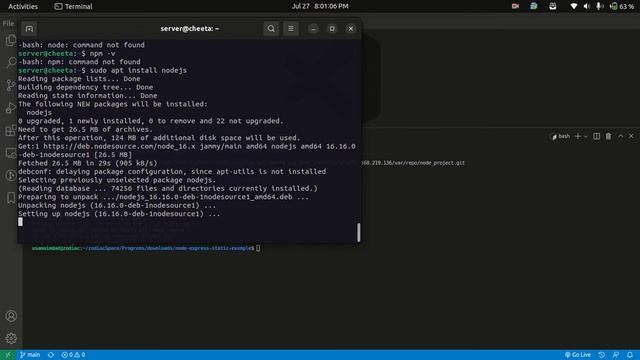Synchronize changes from the status bar
The height and width of the screenshot is (360, 640).
[x=51, y=355]
